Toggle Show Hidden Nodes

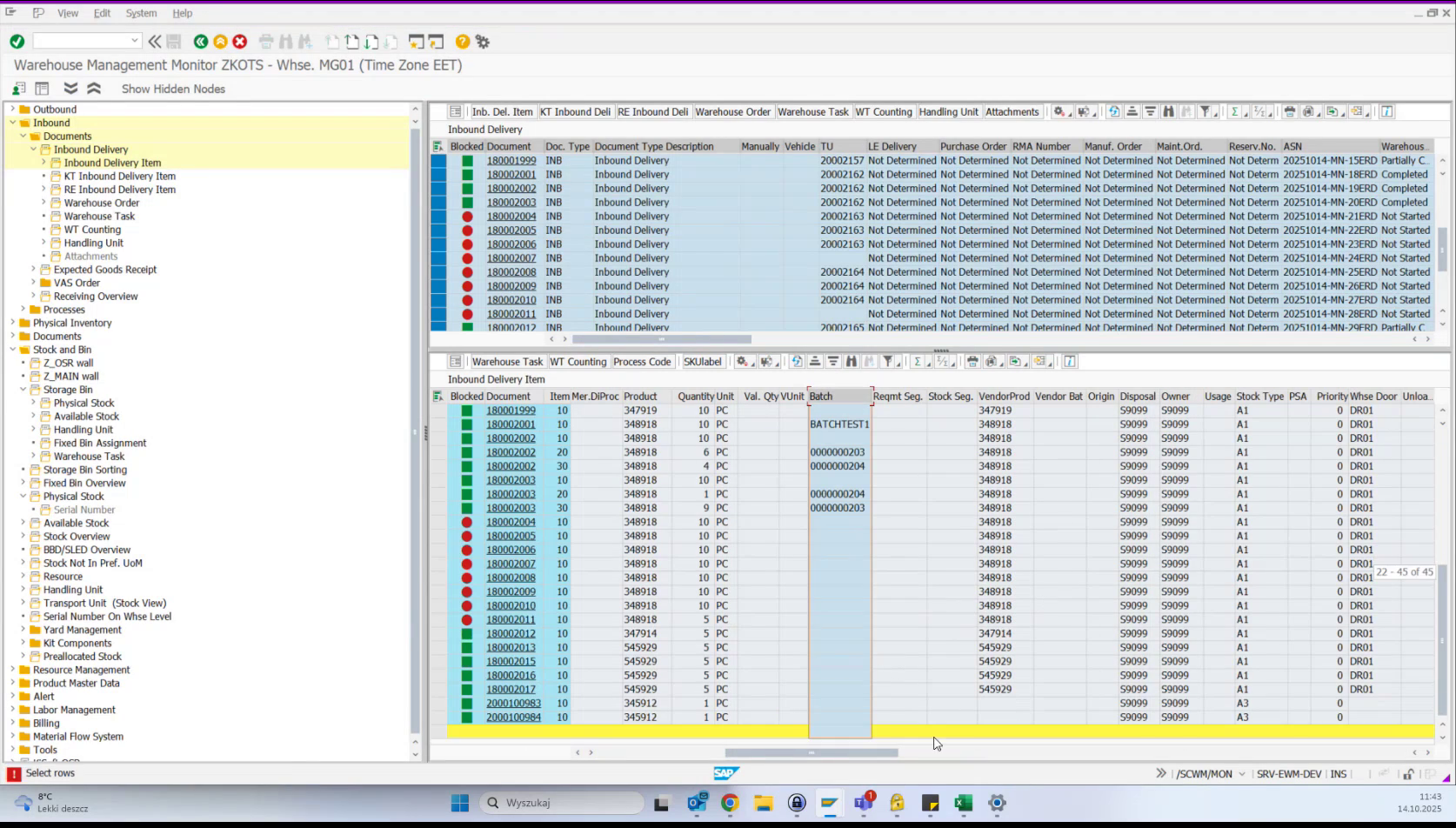(x=173, y=89)
